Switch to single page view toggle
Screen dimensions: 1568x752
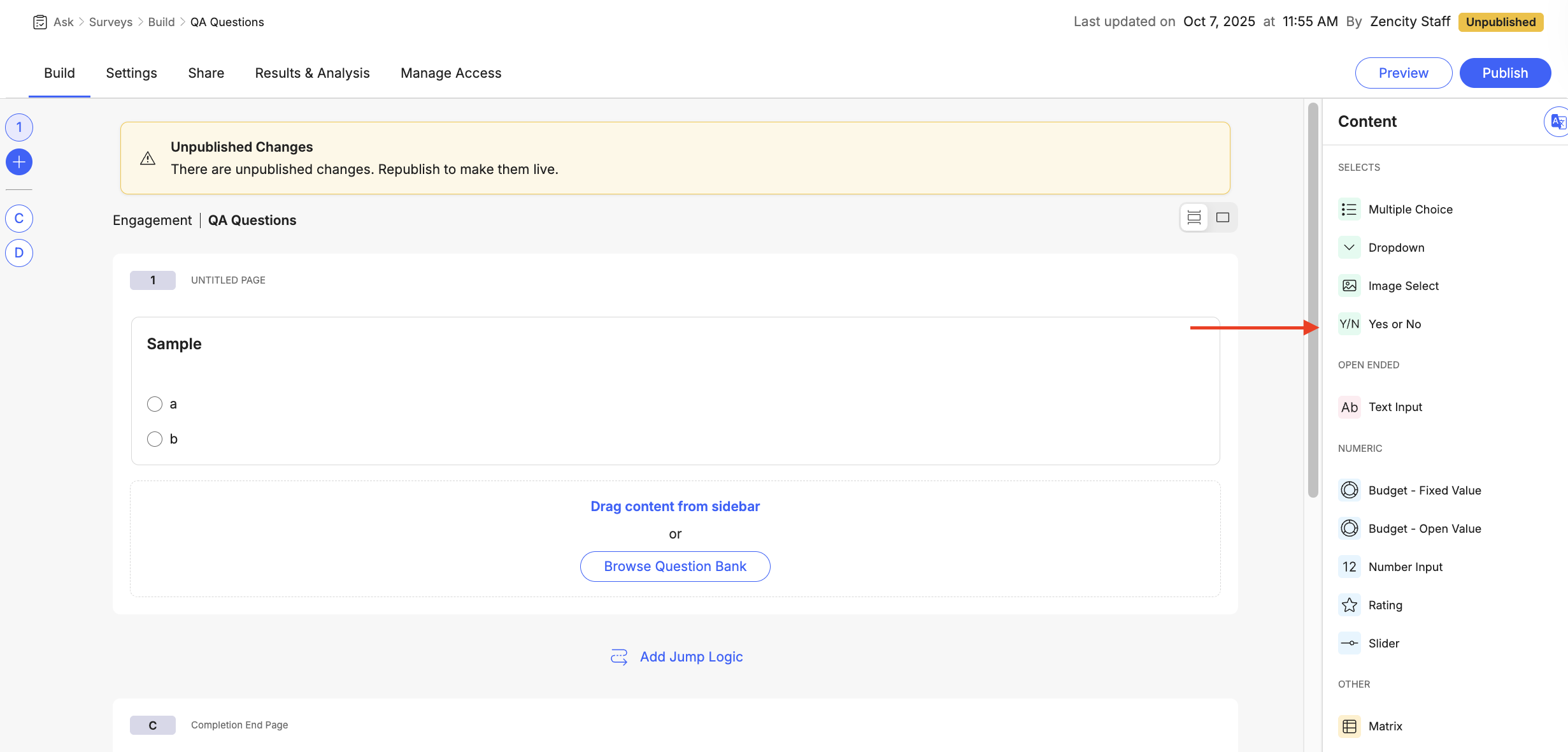coord(1222,218)
